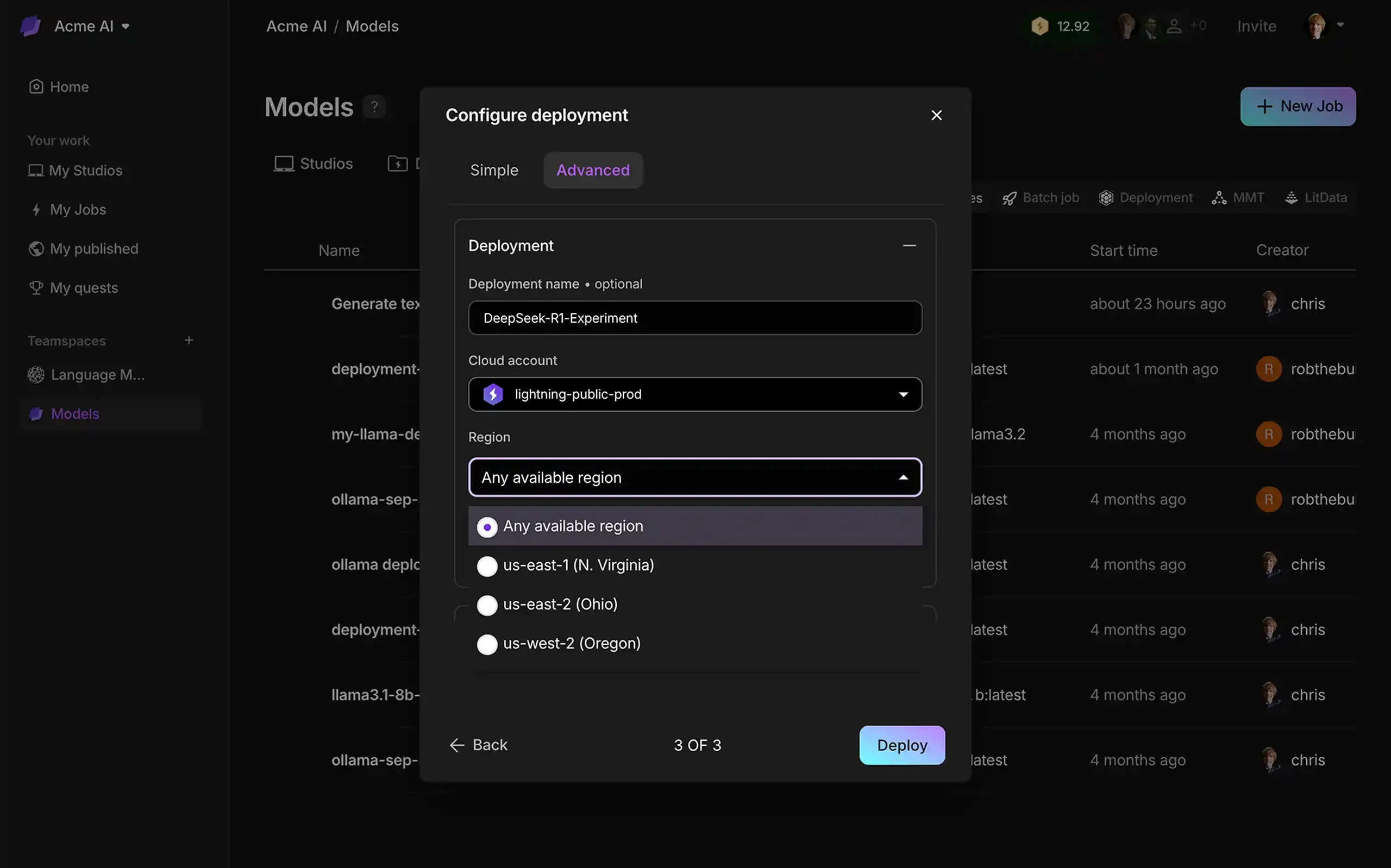This screenshot has height=868, width=1391.
Task: Click the 3 OF 3 step indicator
Action: 697,745
